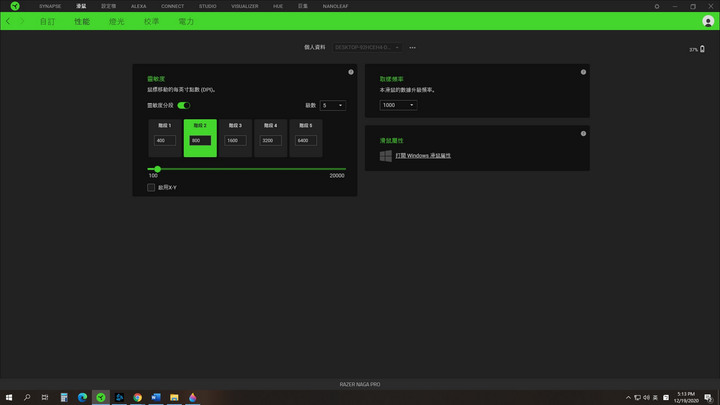Open the Windows Start menu
720x405 pixels.
[x=9, y=397]
